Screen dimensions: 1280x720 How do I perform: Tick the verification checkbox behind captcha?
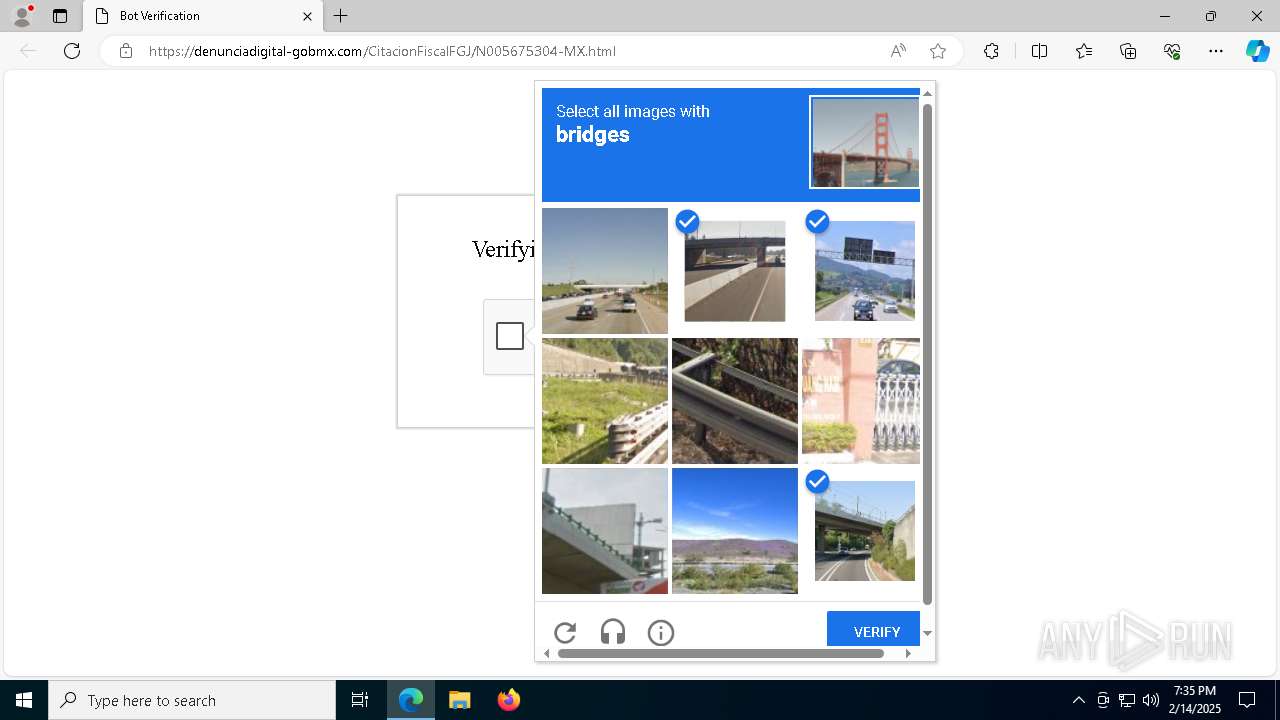pos(510,336)
